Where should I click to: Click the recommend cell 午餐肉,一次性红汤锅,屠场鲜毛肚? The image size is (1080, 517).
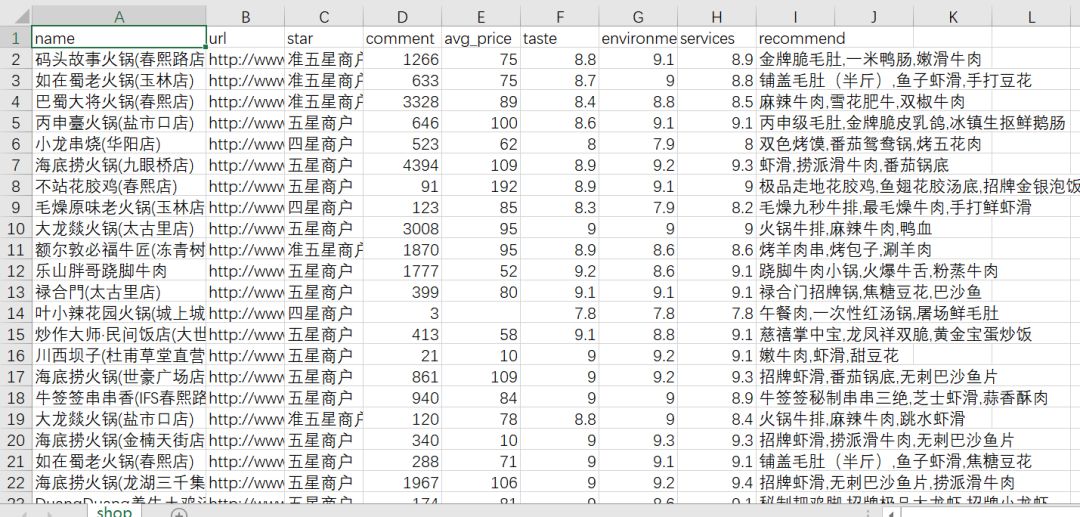click(879, 313)
